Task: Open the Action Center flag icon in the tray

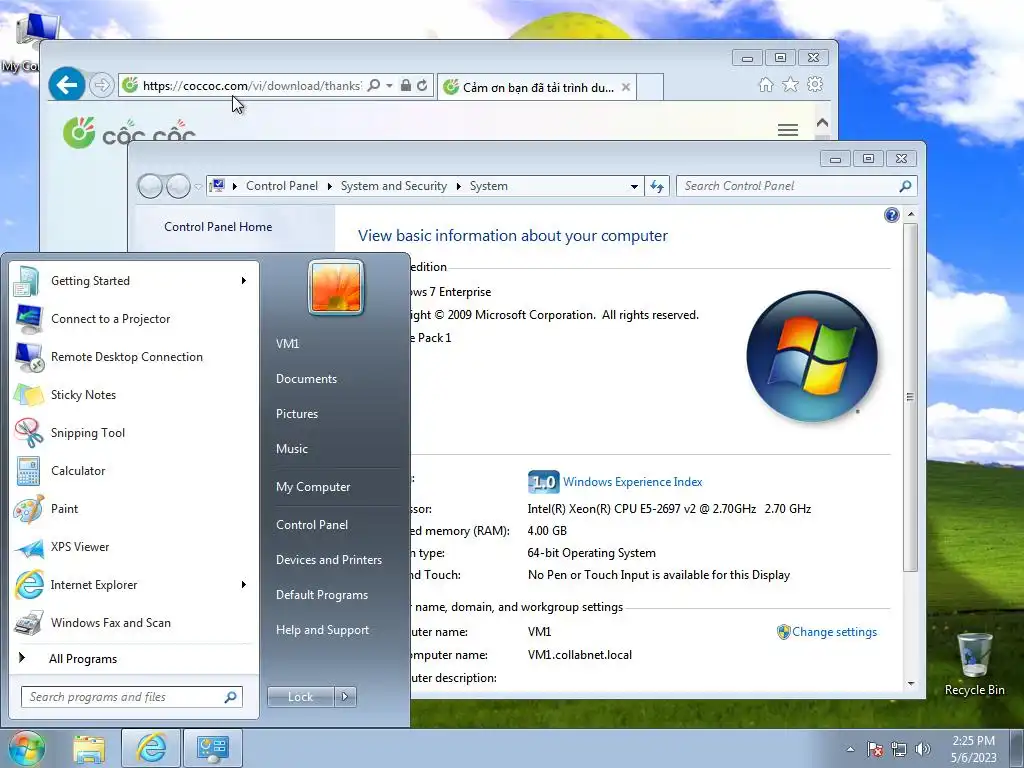Action: coord(875,749)
